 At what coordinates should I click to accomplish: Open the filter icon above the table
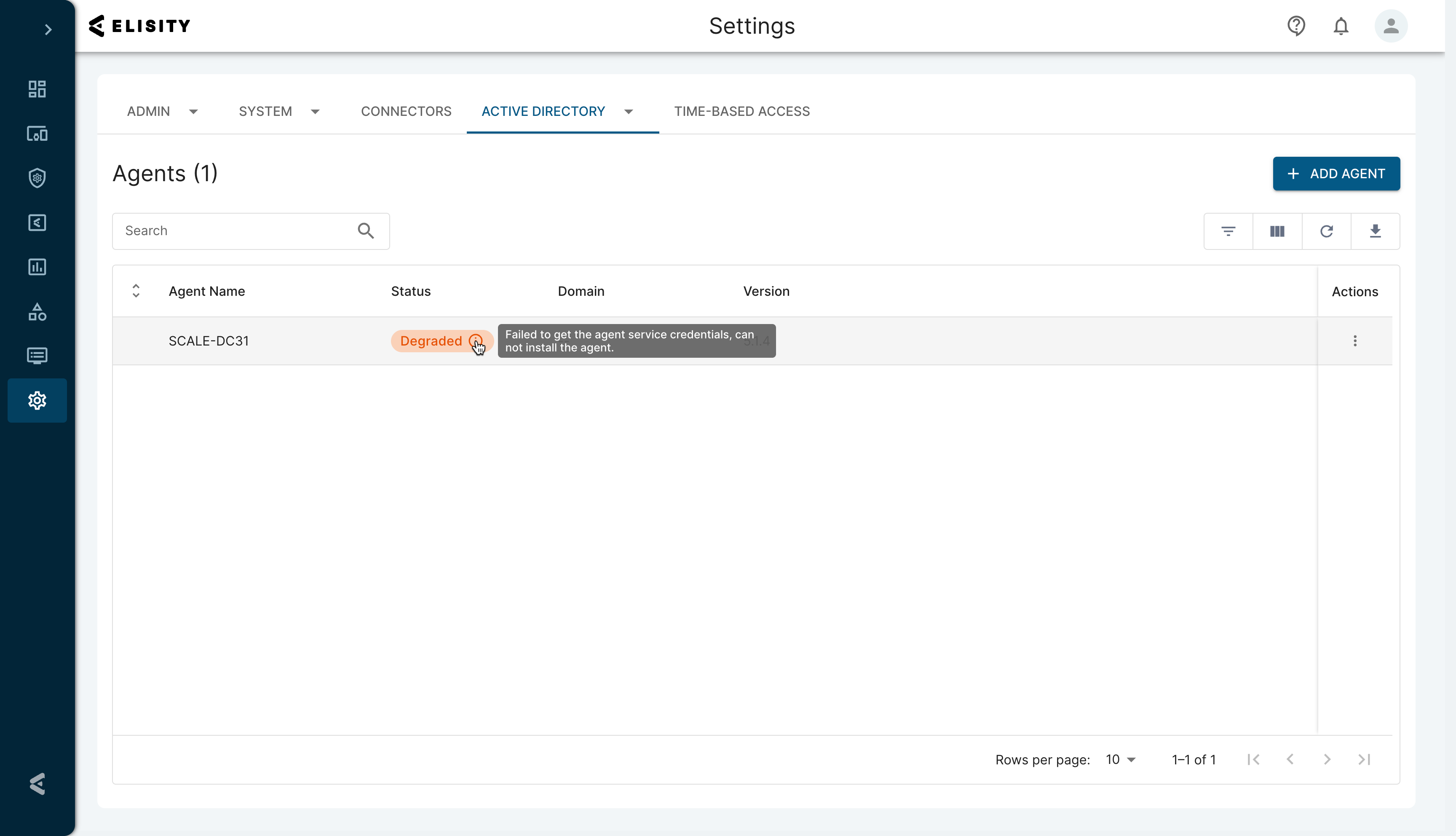point(1228,231)
